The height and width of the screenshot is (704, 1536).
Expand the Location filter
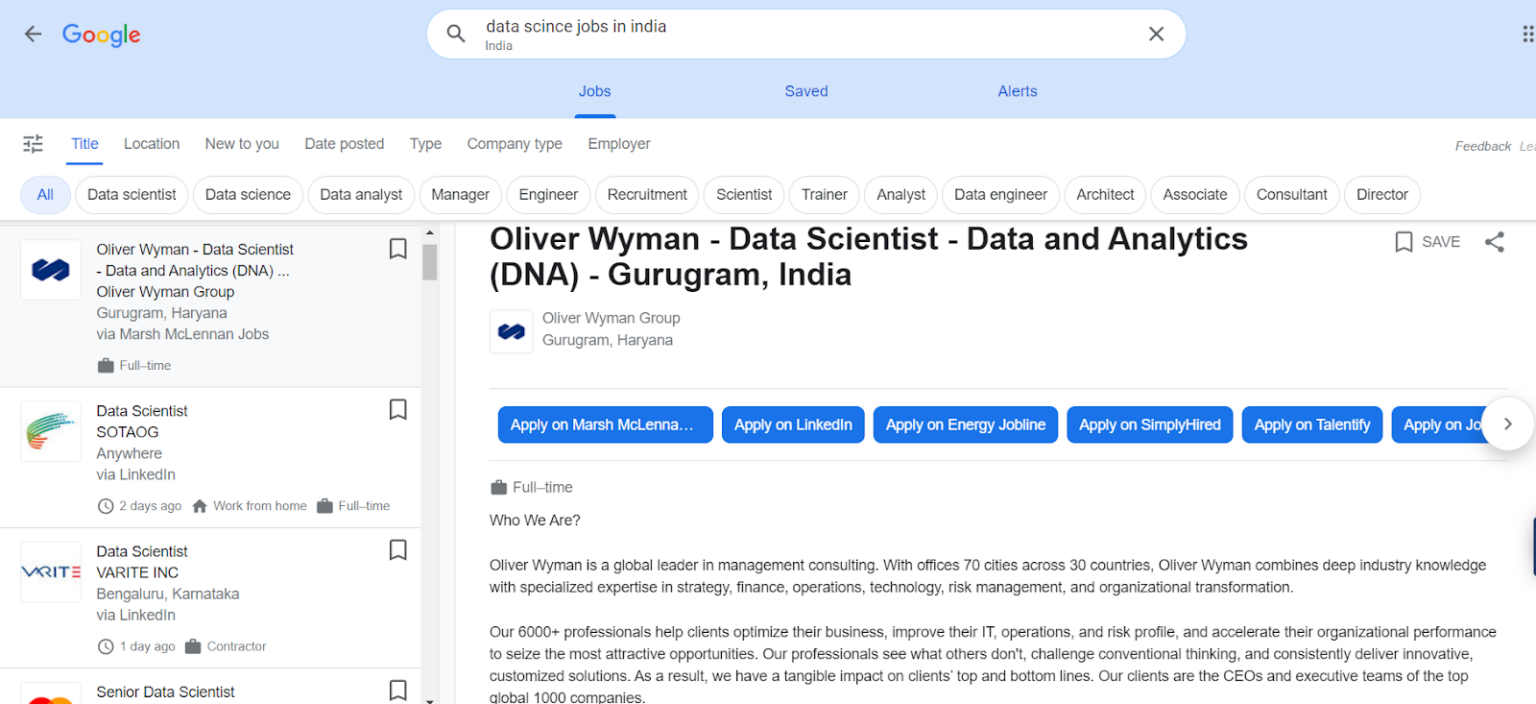[151, 144]
